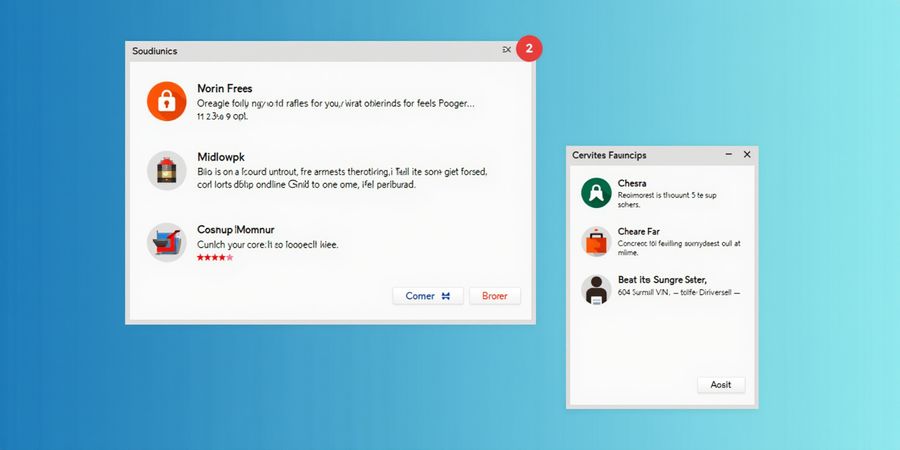Close the Soudiunics window
Viewport: 900px width, 450px height.
[507, 50]
